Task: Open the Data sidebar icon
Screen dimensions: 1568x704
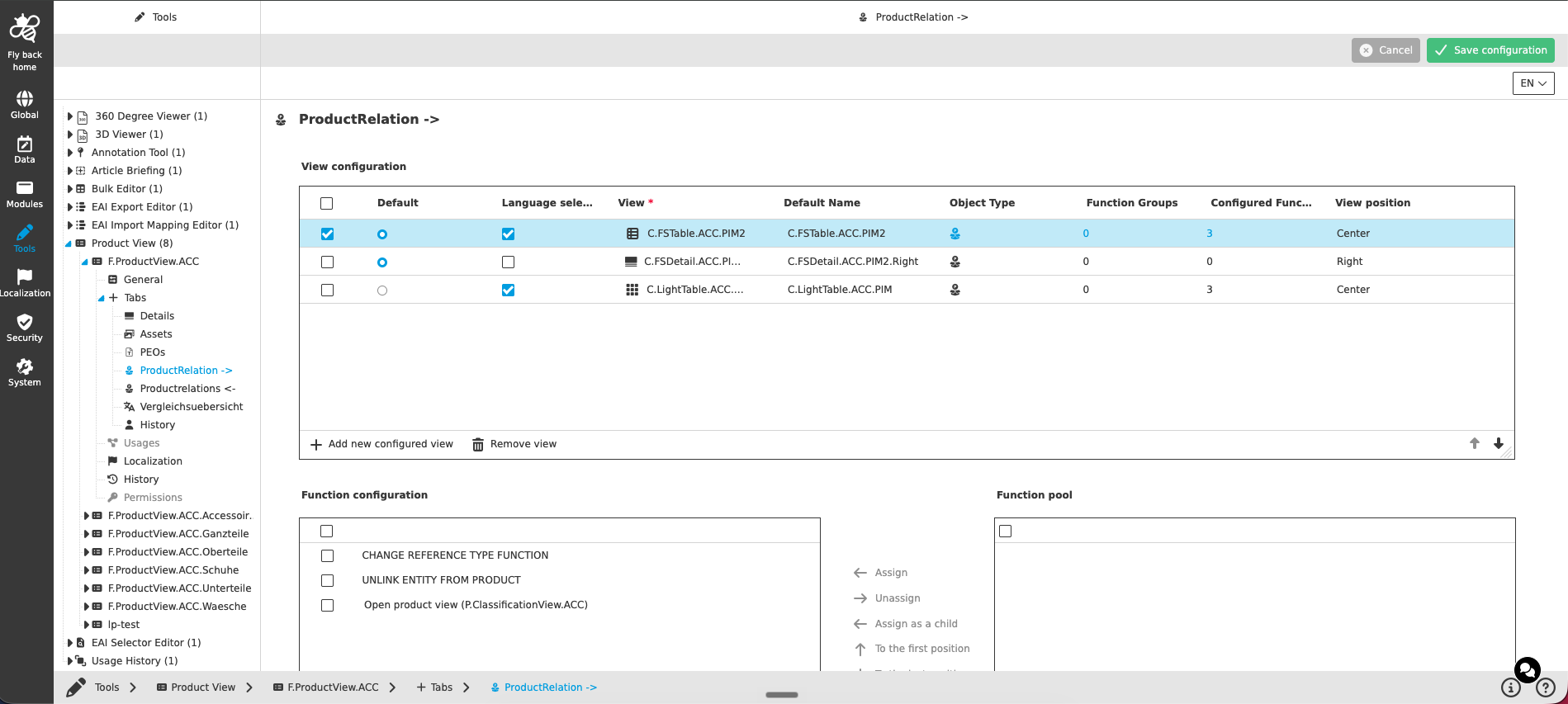Action: [x=25, y=144]
